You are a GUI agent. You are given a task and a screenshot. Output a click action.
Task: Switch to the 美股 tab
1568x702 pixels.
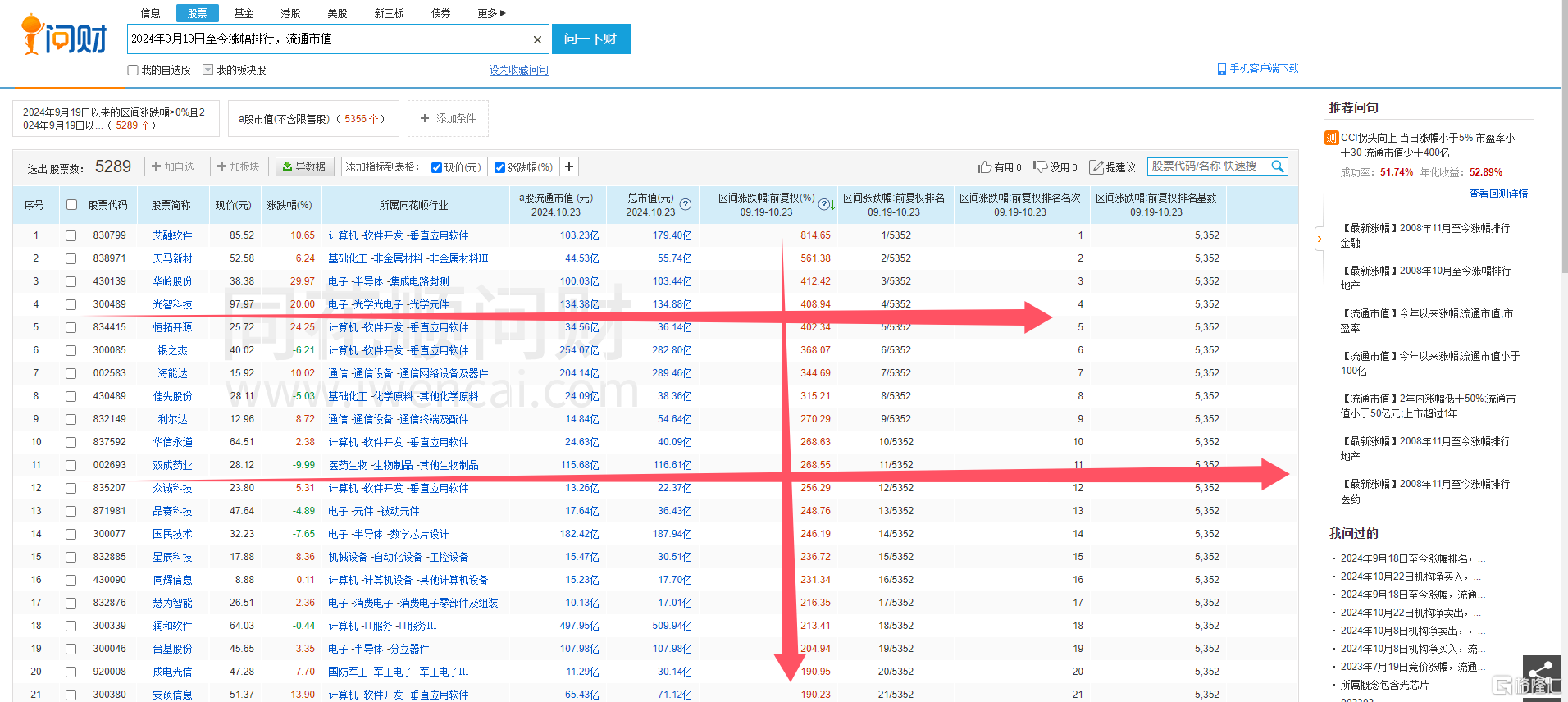coord(337,13)
